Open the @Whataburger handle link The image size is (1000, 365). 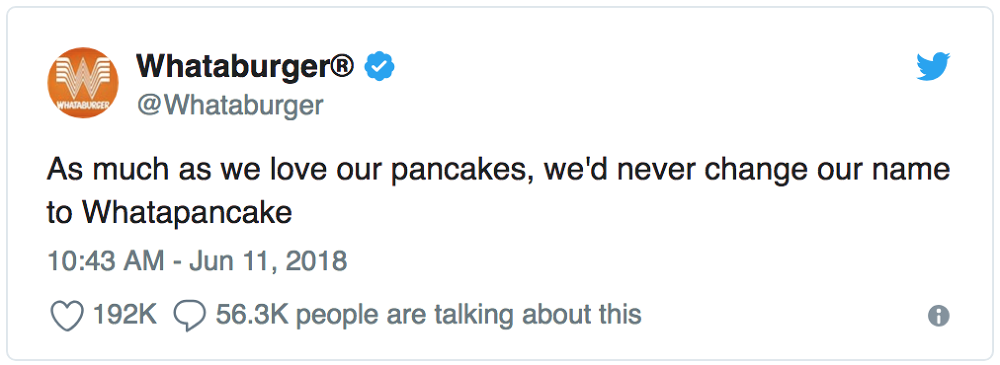230,105
